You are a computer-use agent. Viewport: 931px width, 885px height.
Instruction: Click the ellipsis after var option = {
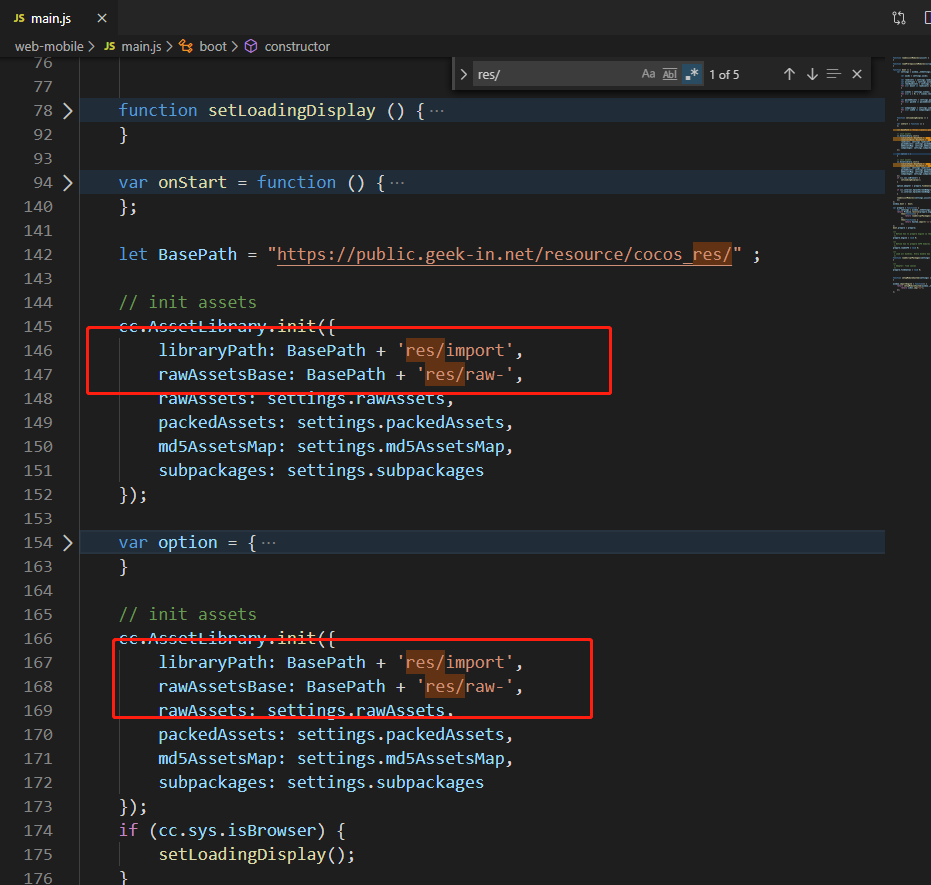coord(268,543)
